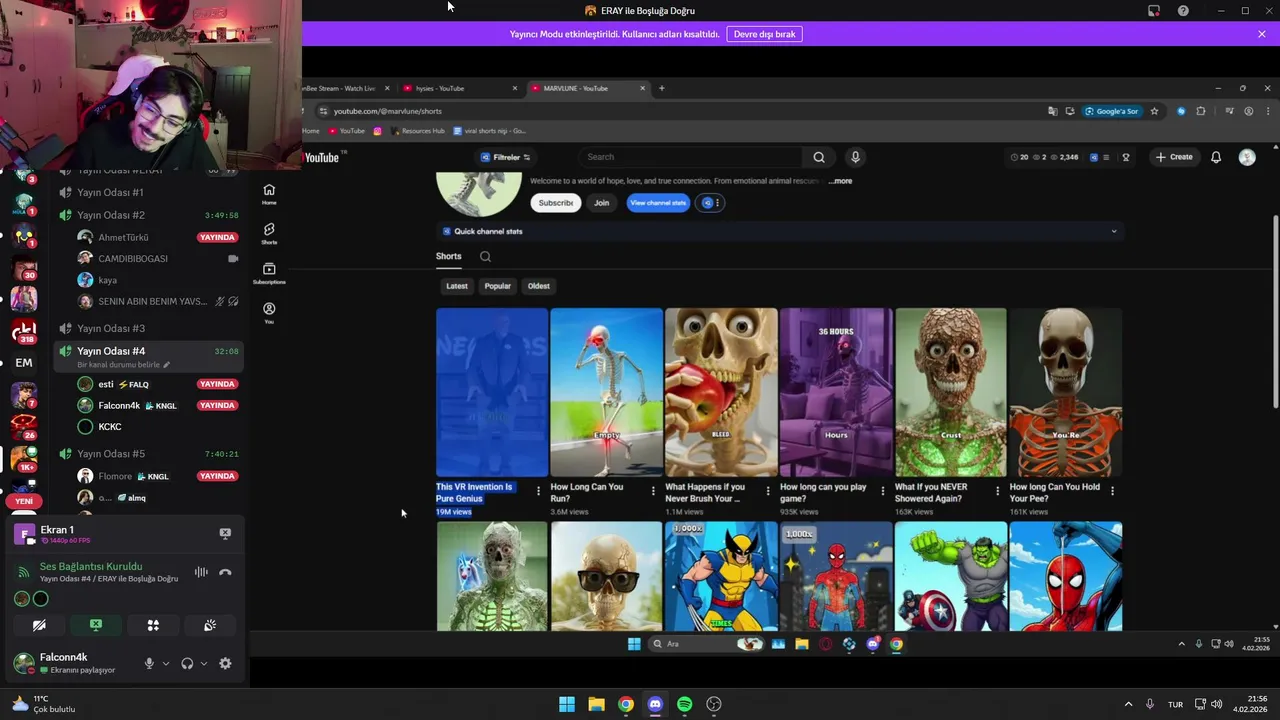The image size is (1280, 720).
Task: Open a new Chrome tab
Action: tap(661, 88)
